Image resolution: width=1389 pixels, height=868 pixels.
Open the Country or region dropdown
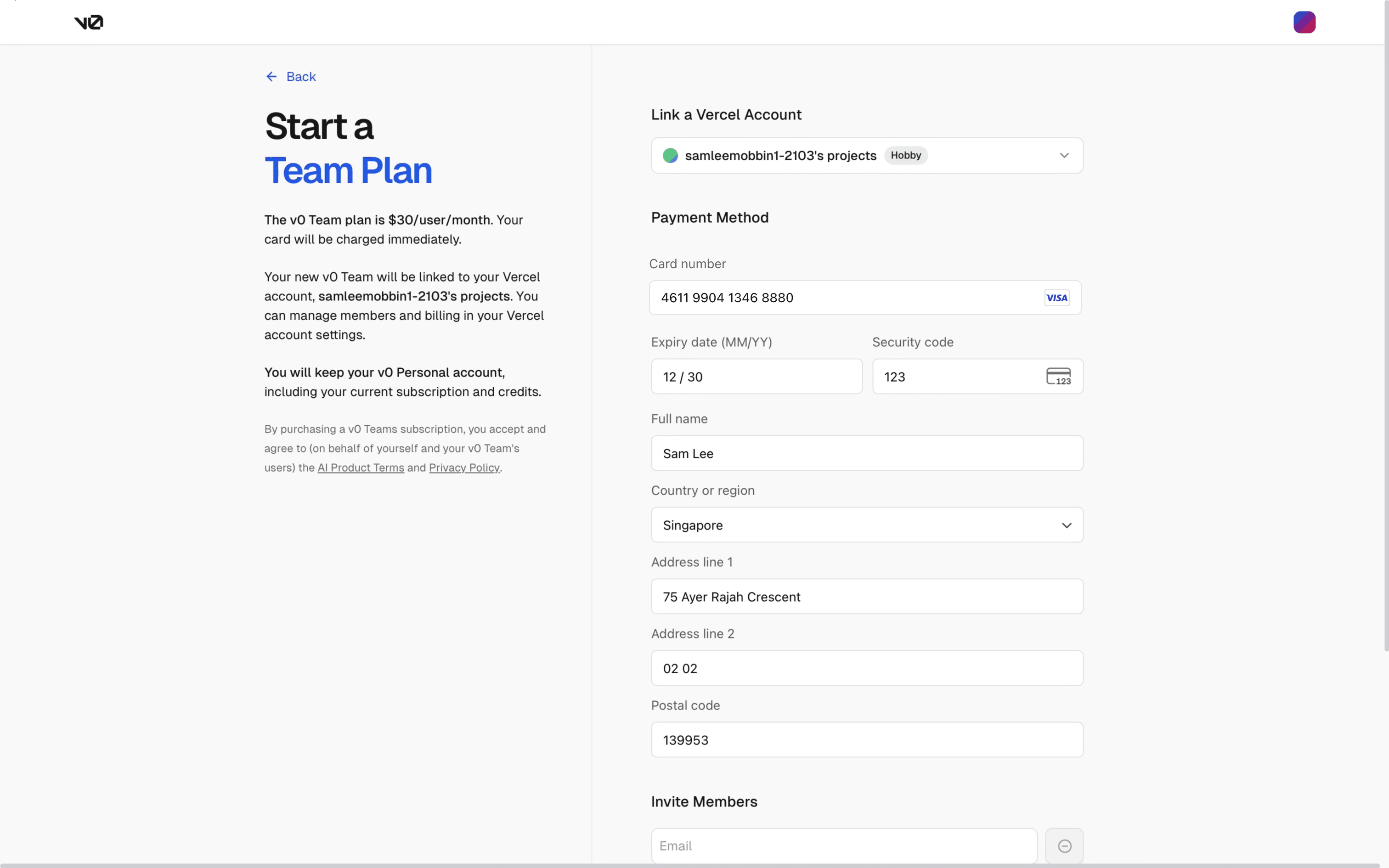[x=866, y=524]
